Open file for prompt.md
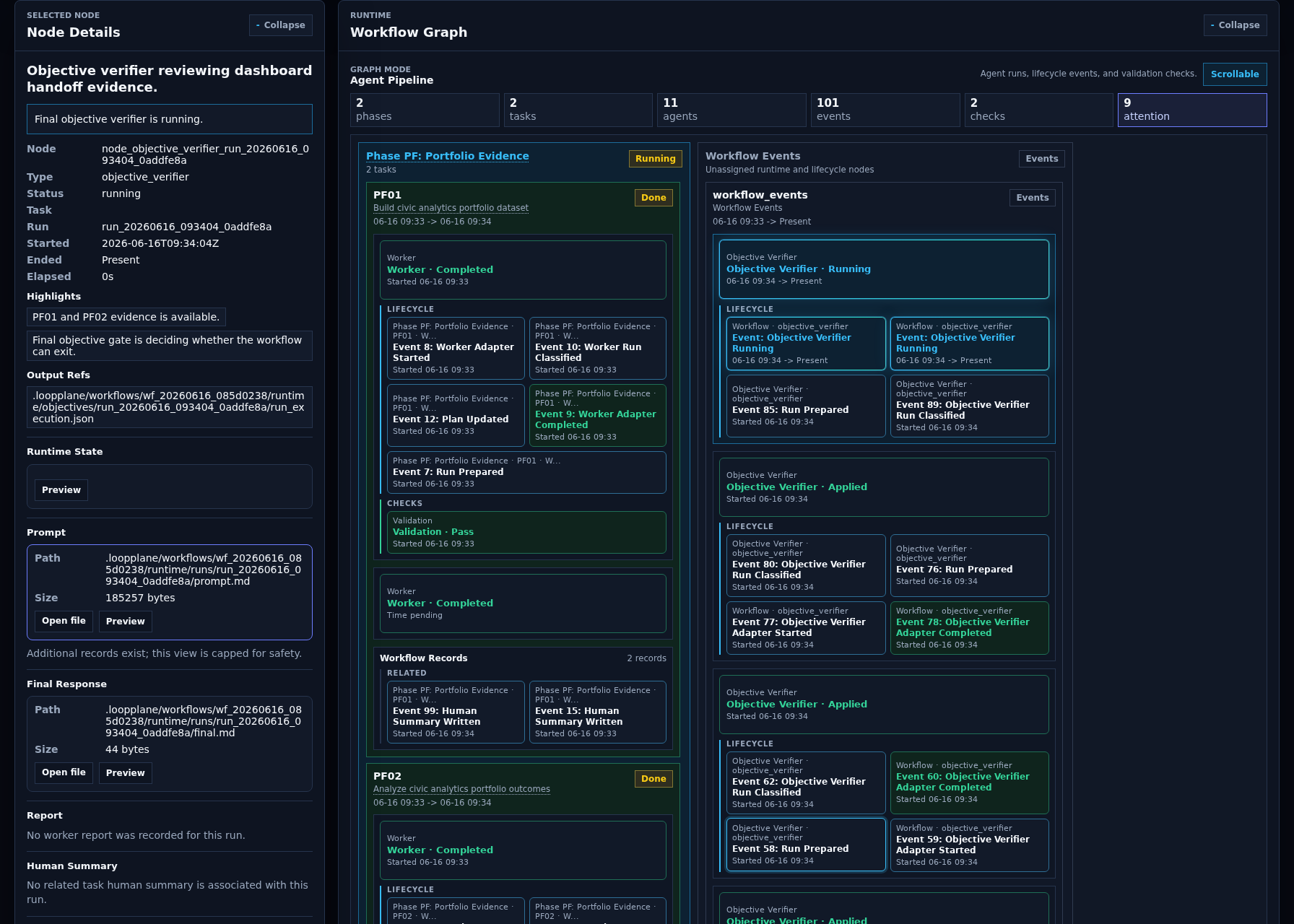The image size is (1294, 924). click(x=64, y=621)
